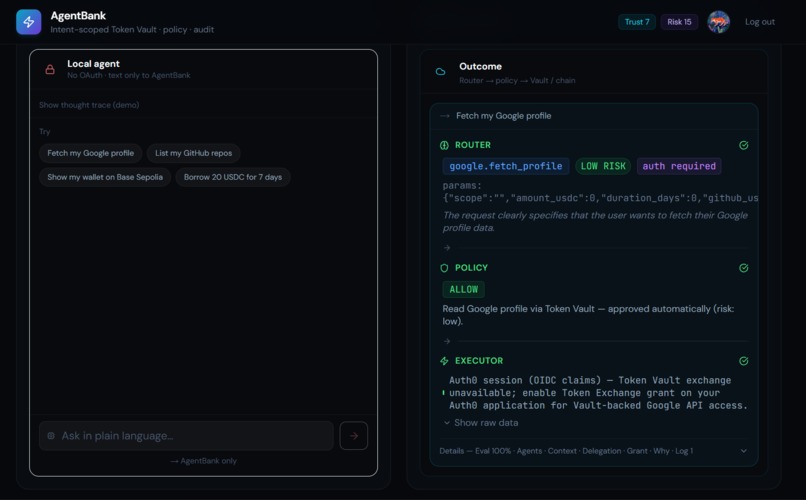Expand the Details chevron at card bottom
Image resolution: width=806 pixels, height=500 pixels.
[x=743, y=451]
